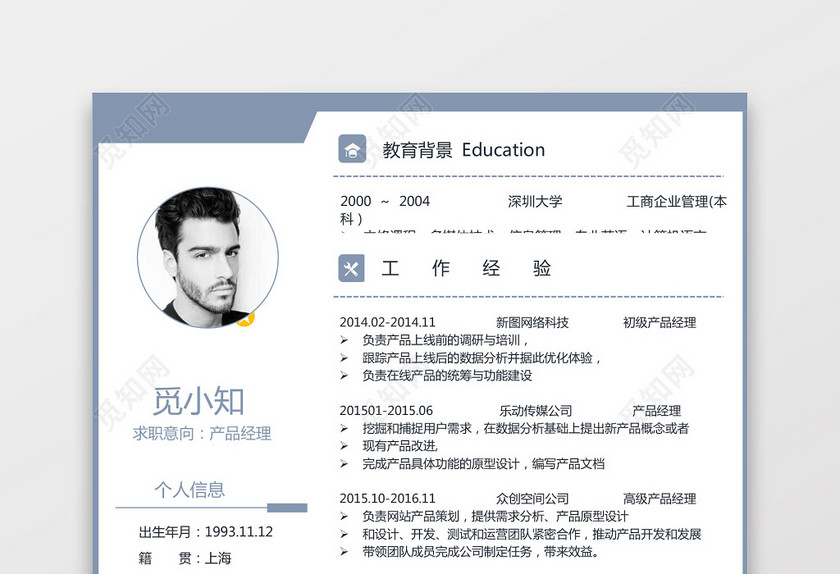Image resolution: width=840 pixels, height=574 pixels.
Task: Click bullet '带领团队成员完成公司制定任务，带来效益。'
Action: click(x=480, y=551)
